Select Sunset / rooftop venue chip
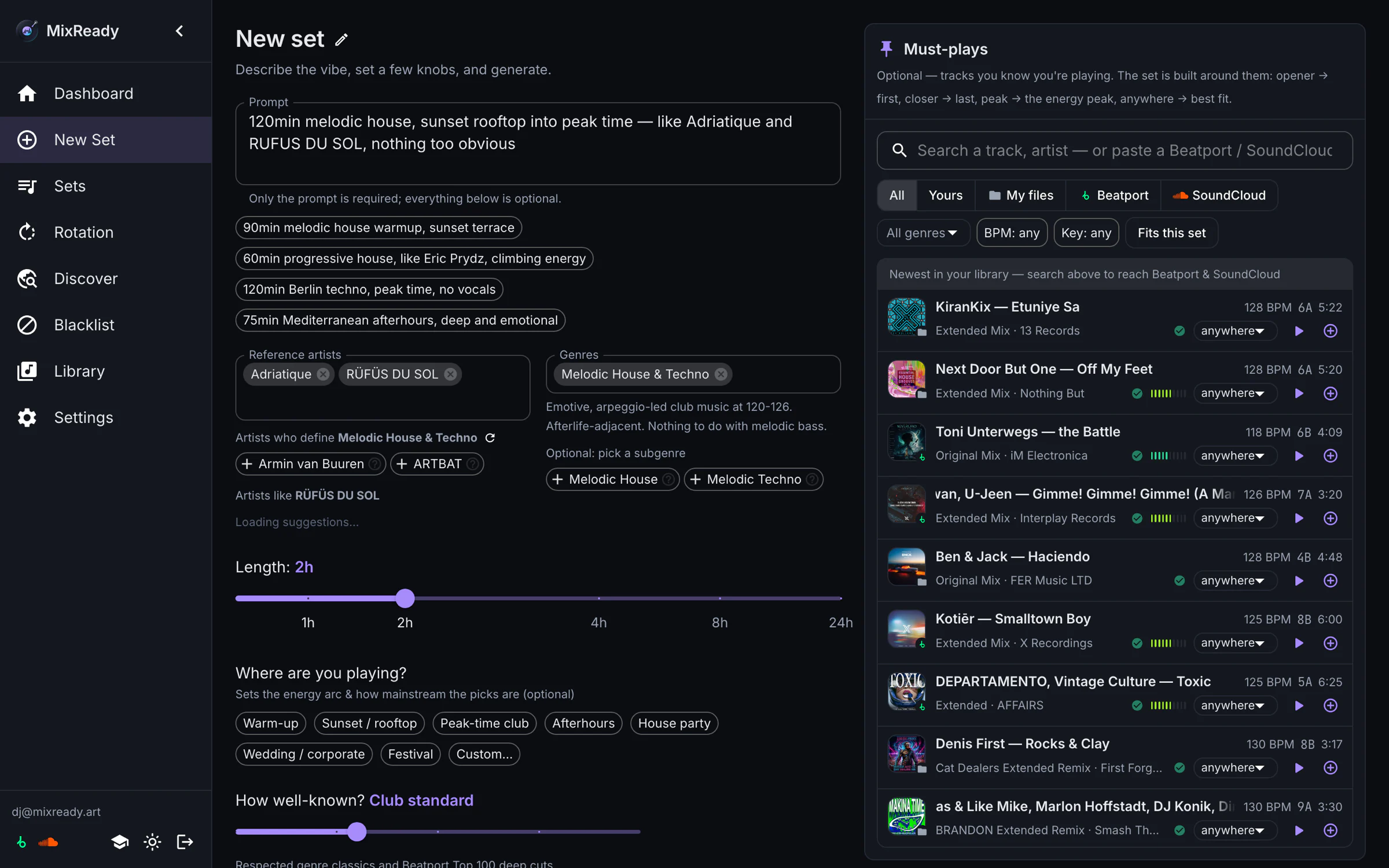The image size is (1389, 868). [x=369, y=723]
